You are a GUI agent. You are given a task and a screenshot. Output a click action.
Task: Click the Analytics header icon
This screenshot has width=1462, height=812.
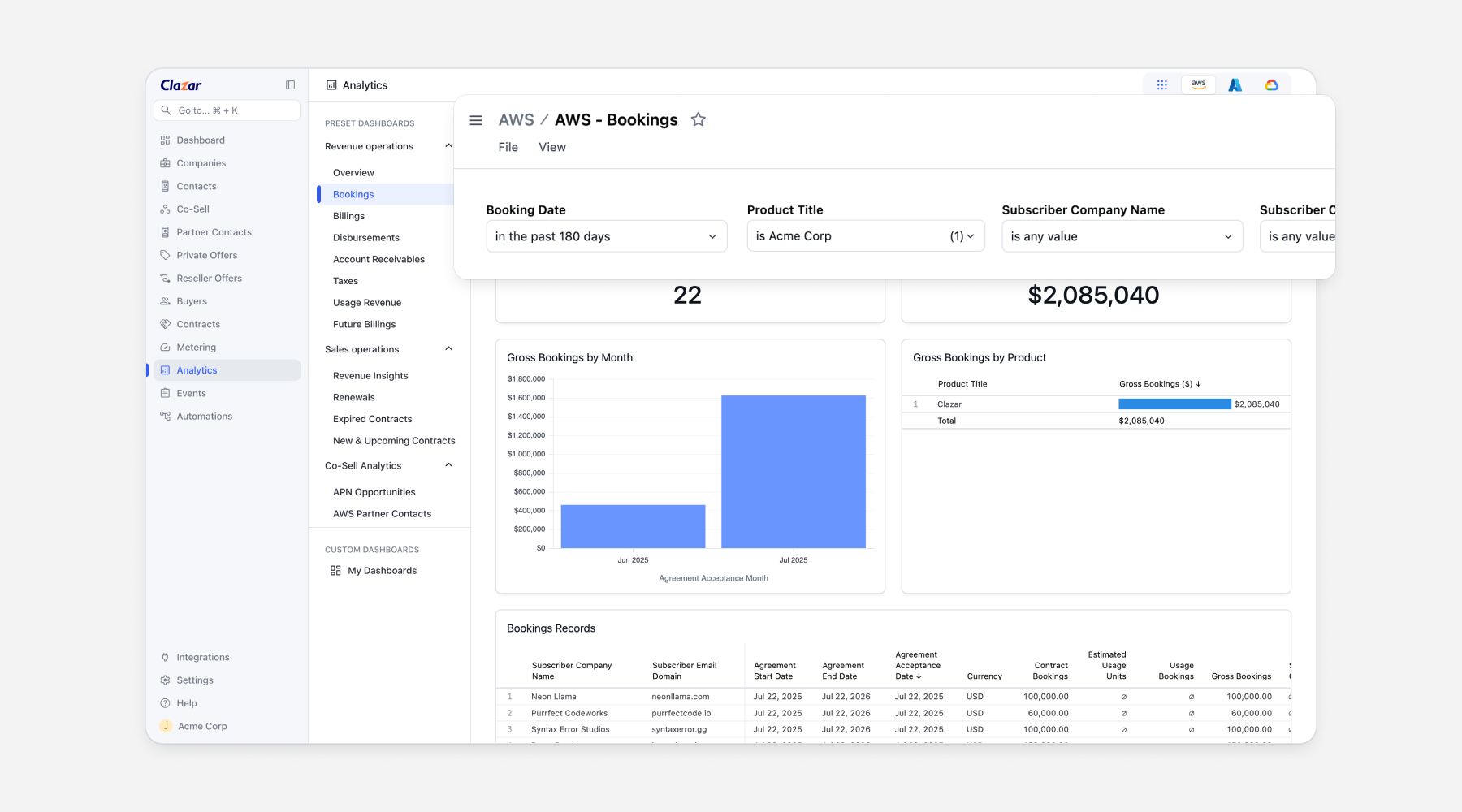[331, 85]
